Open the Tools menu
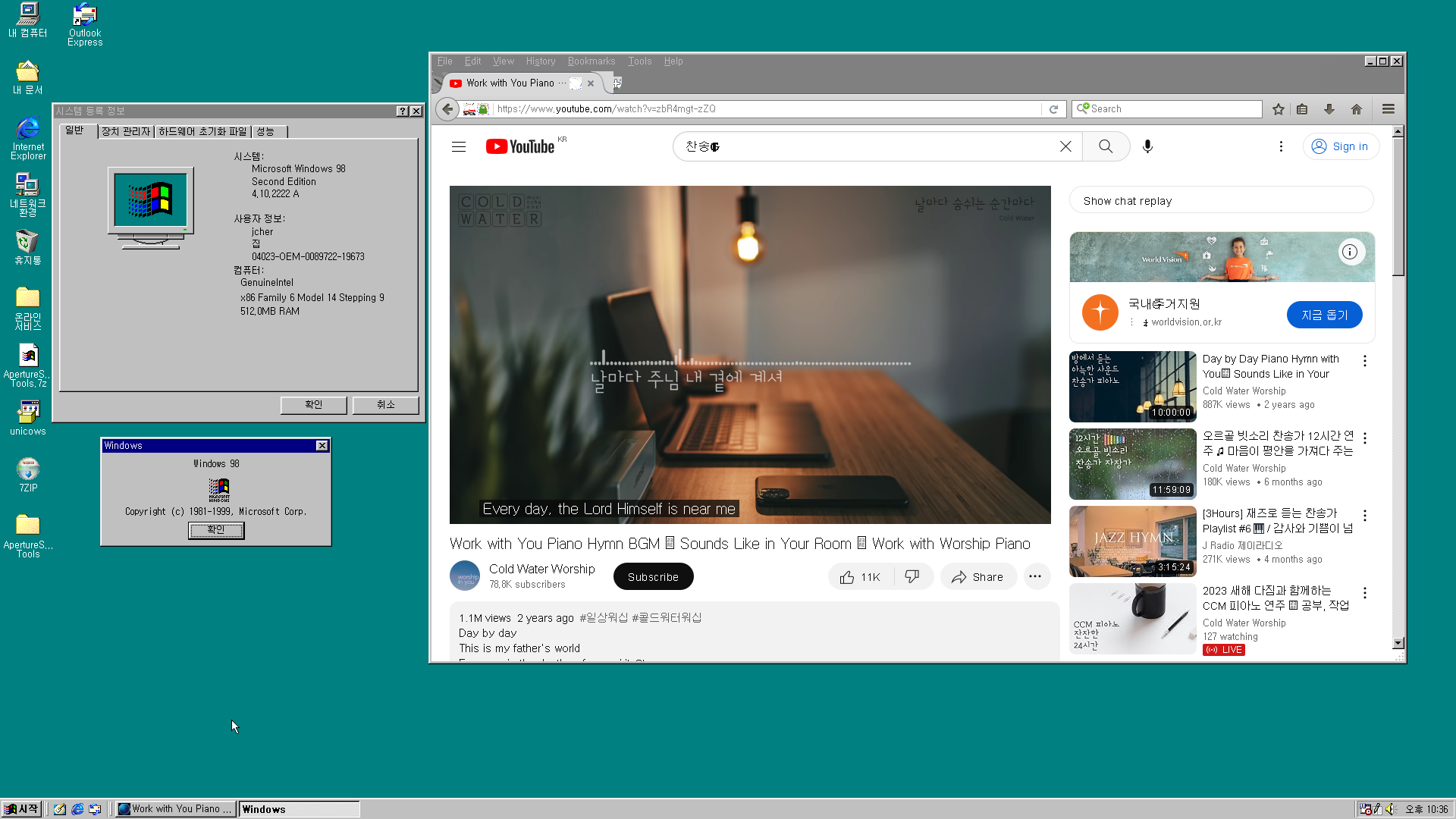The height and width of the screenshot is (819, 1456). click(639, 61)
